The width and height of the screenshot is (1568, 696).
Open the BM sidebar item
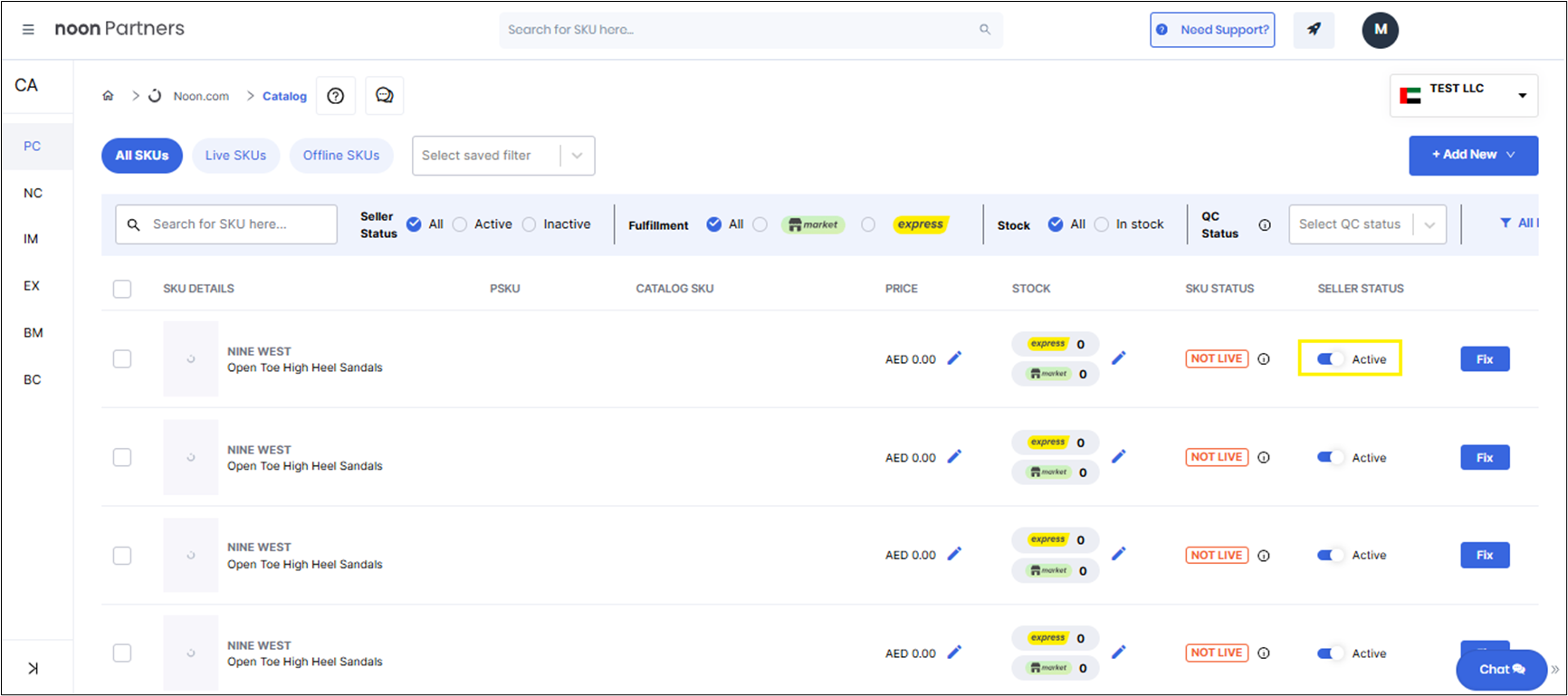[x=33, y=333]
